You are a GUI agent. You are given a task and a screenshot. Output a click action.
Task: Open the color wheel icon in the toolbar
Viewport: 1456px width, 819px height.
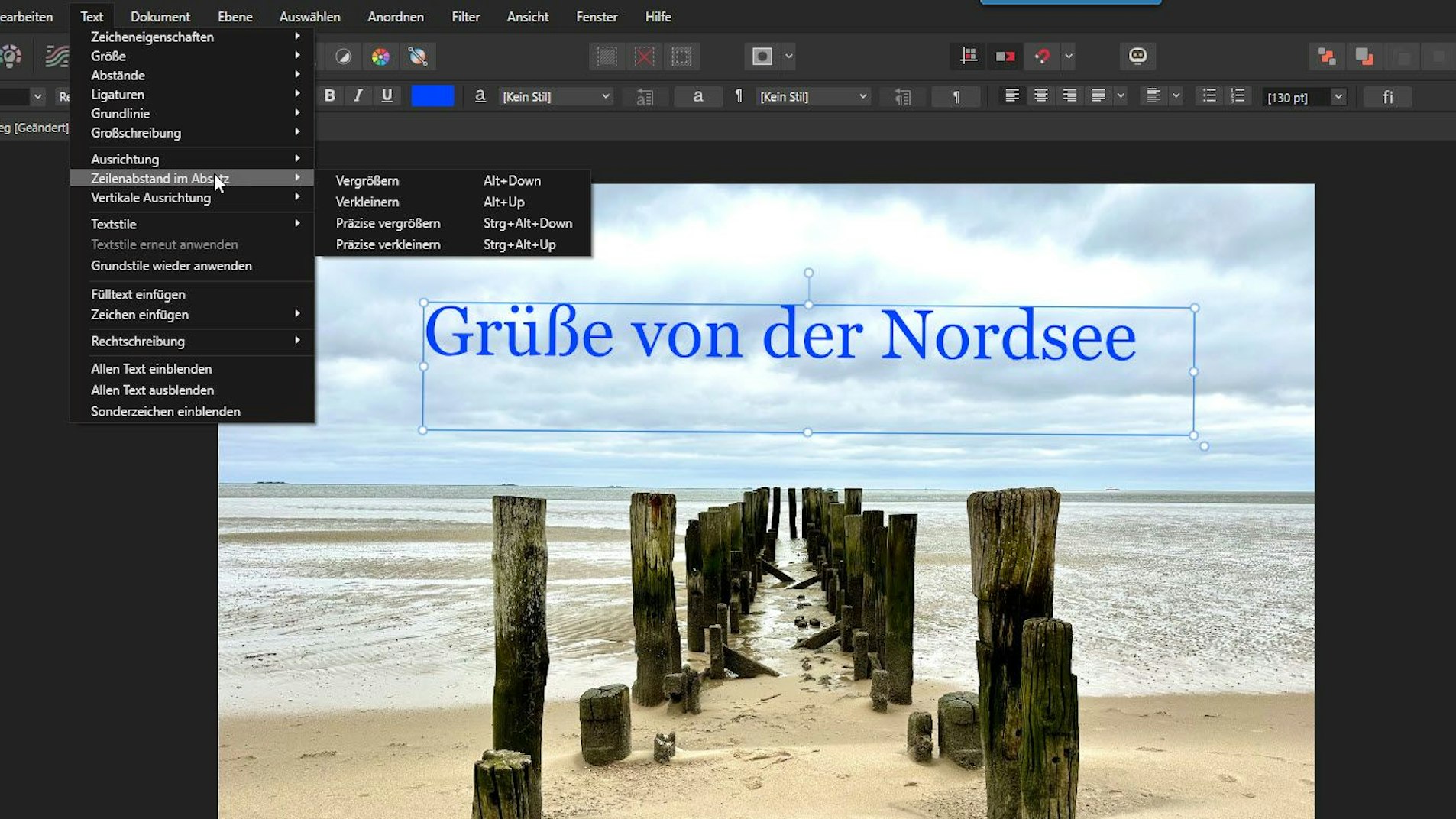point(380,56)
